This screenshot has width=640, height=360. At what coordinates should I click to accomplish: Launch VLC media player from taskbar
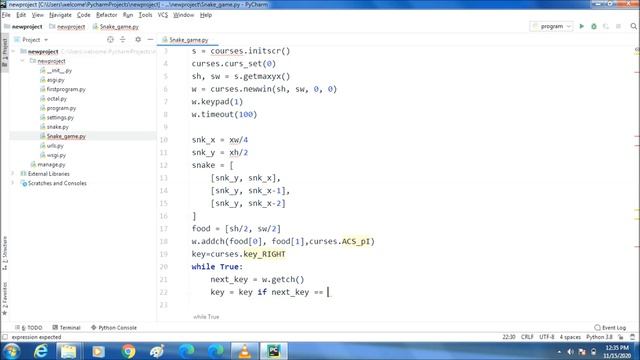point(244,351)
